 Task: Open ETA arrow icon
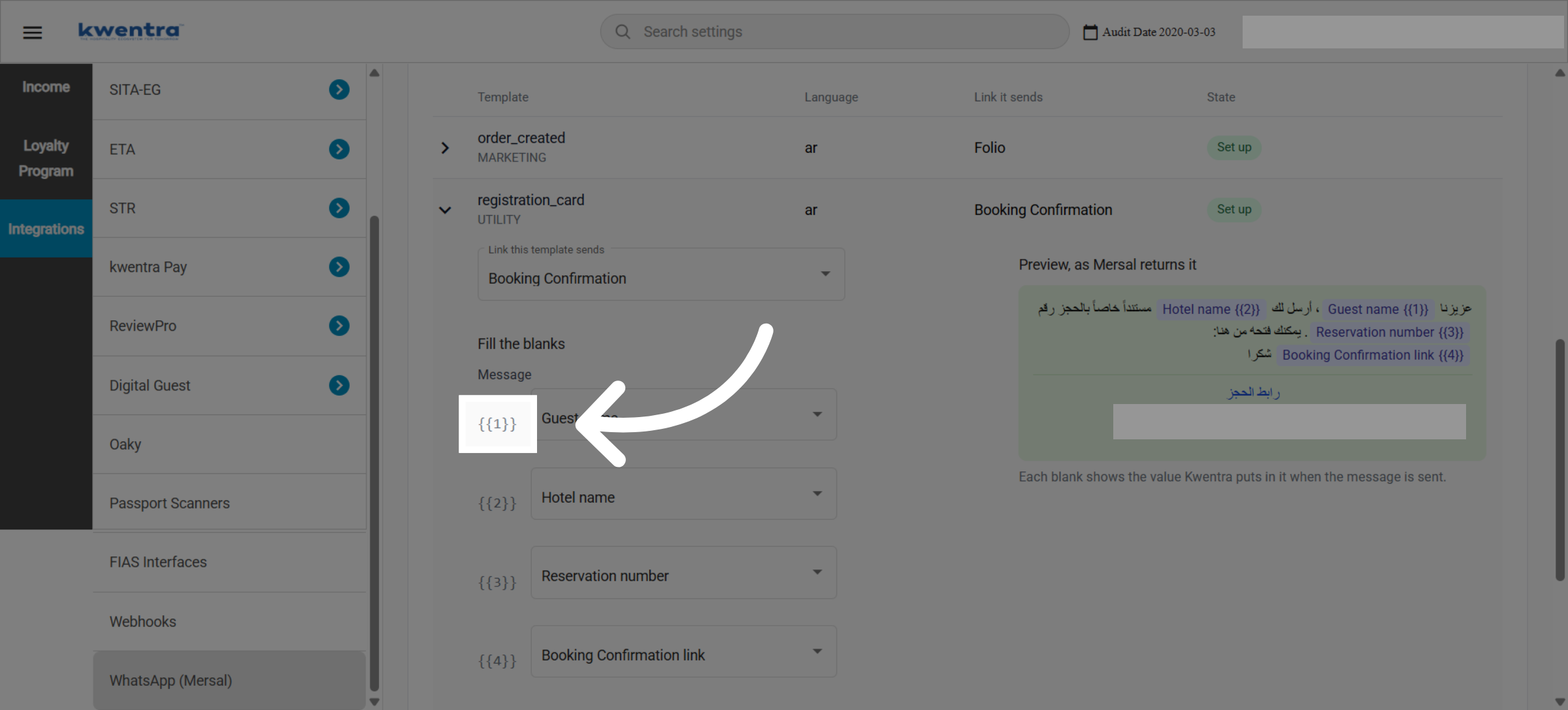(x=339, y=149)
